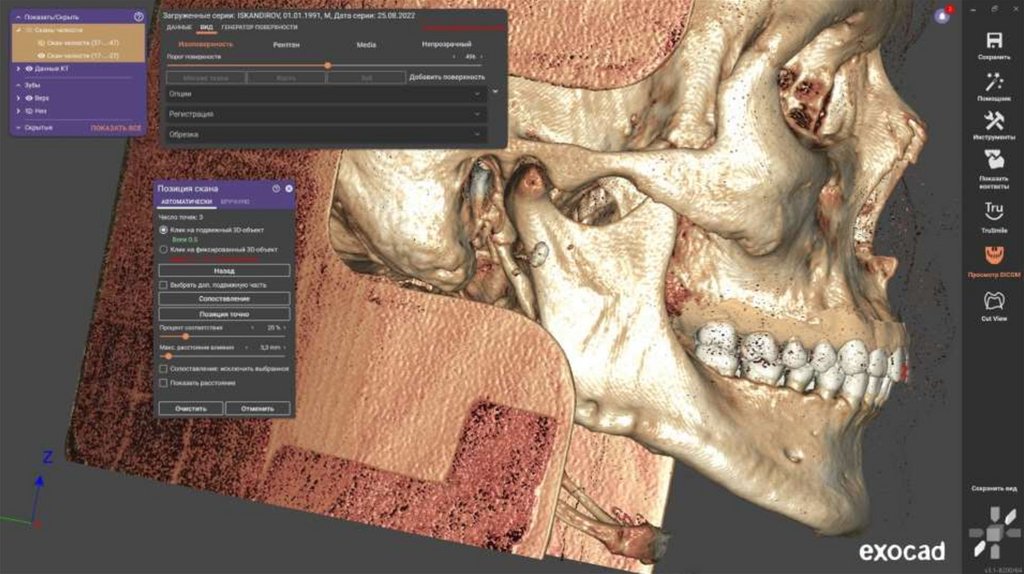Collapse the Сканы челюсти group
This screenshot has width=1024, height=574.
(18, 30)
